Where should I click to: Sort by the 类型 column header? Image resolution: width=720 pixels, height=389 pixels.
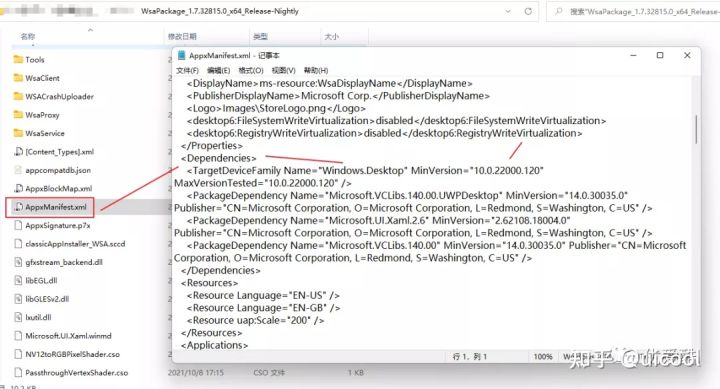point(260,36)
